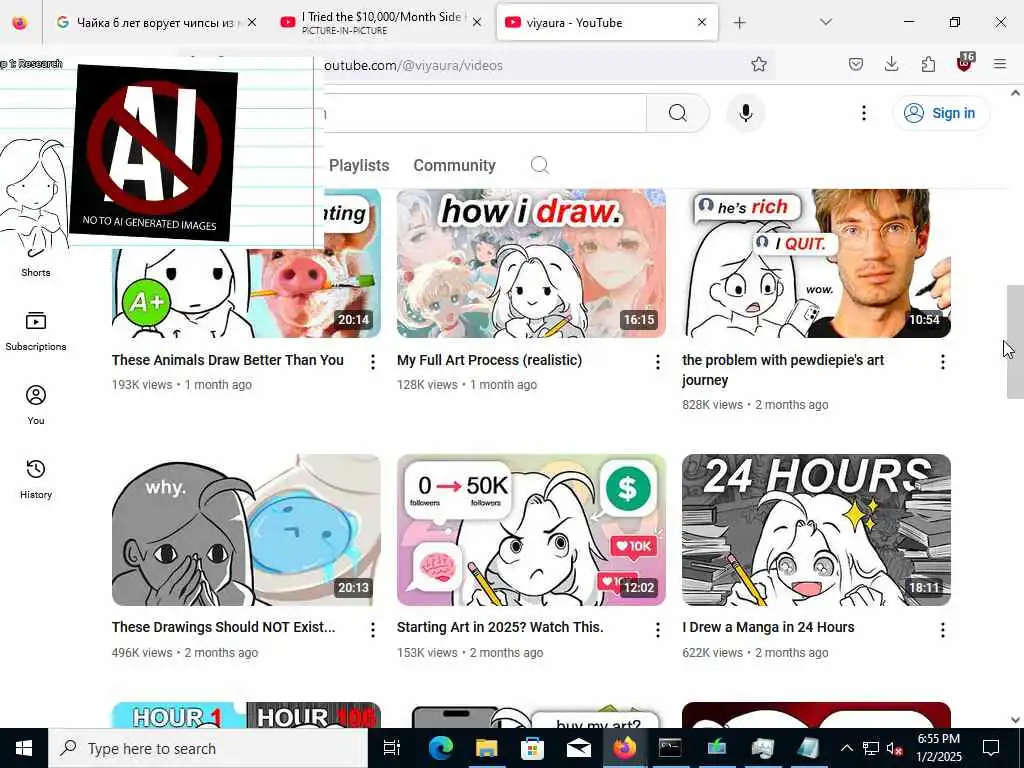Open the Firefox extensions puzzle icon
This screenshot has height=768, width=1024.
928,64
